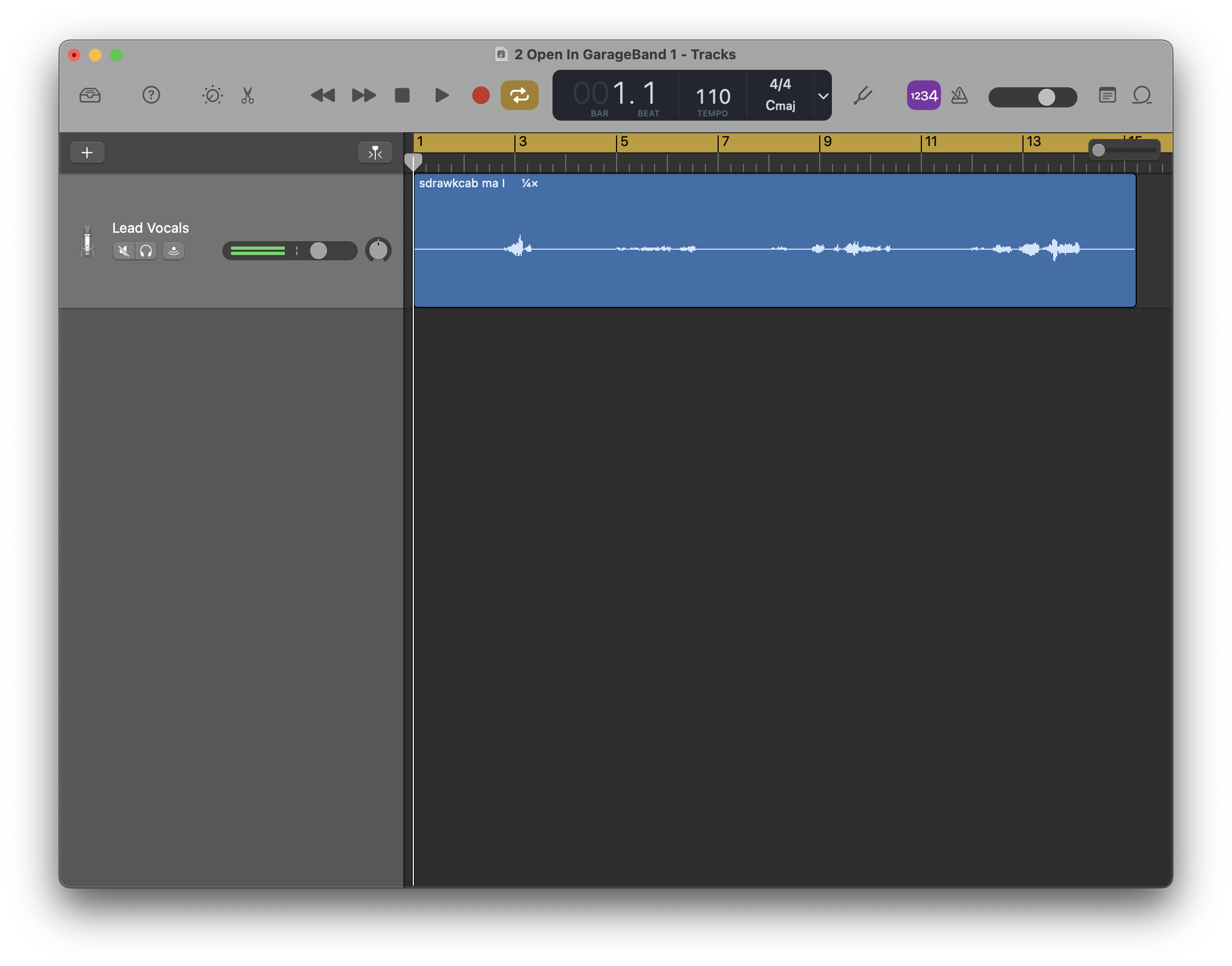The image size is (1232, 966).
Task: Open the Scissors editor icon
Action: 248,95
